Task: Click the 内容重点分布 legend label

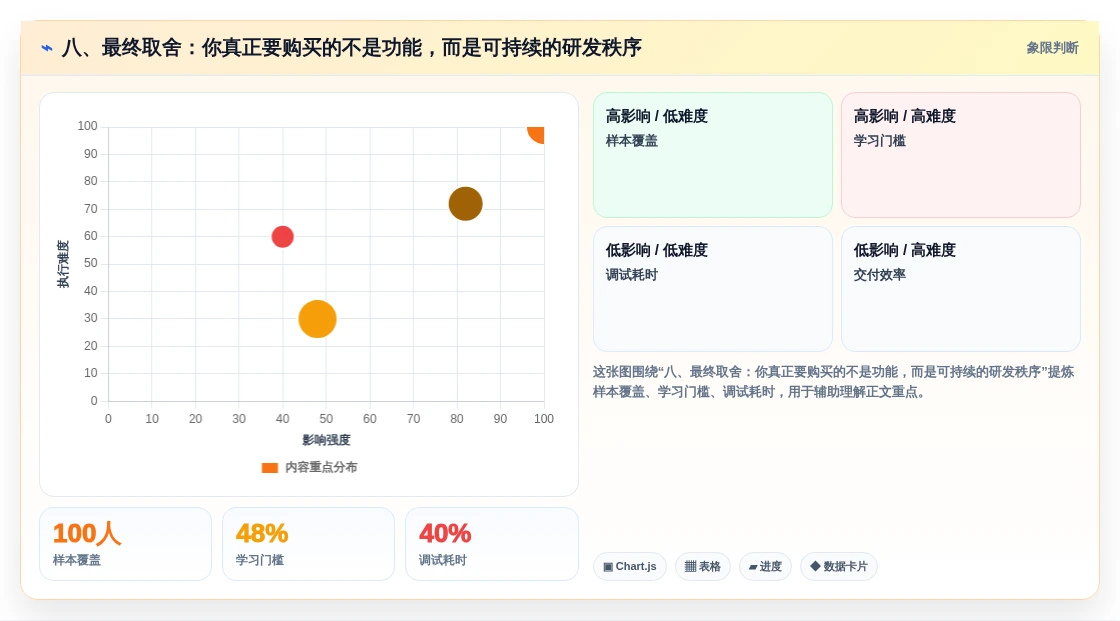Action: pyautogui.click(x=321, y=467)
